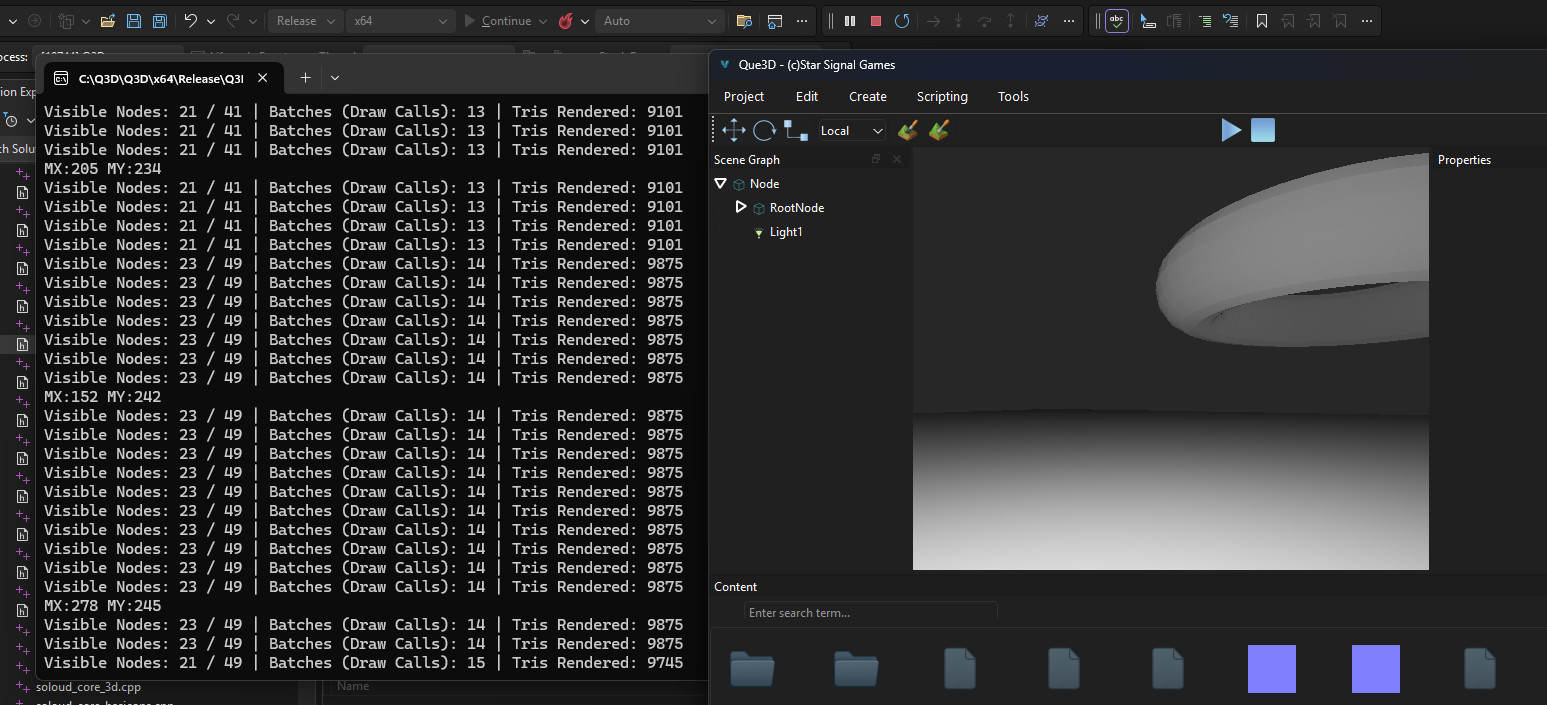
Task: Toggle a bookmark on the current line
Action: coord(1262,21)
